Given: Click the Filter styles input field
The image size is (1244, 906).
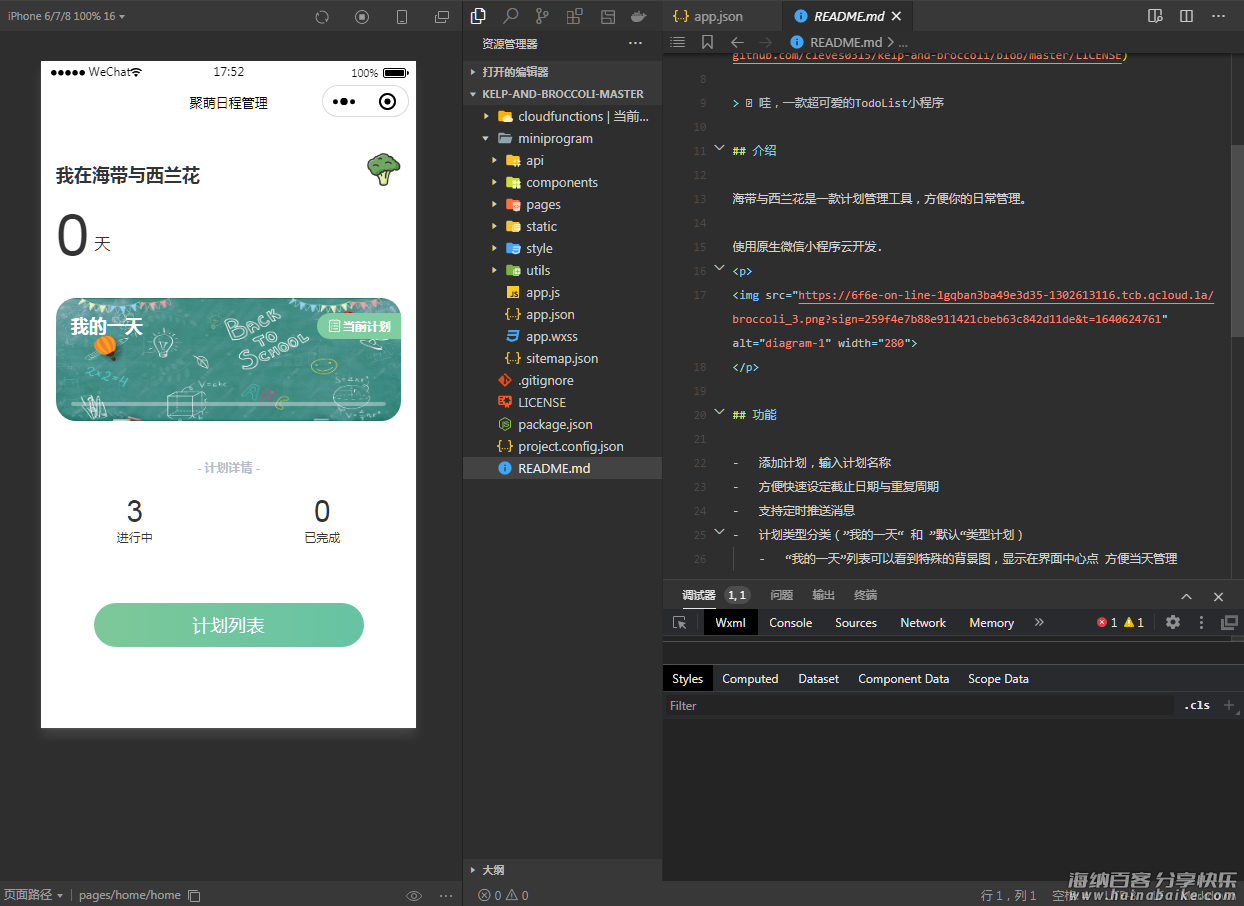Looking at the screenshot, I should pos(918,705).
